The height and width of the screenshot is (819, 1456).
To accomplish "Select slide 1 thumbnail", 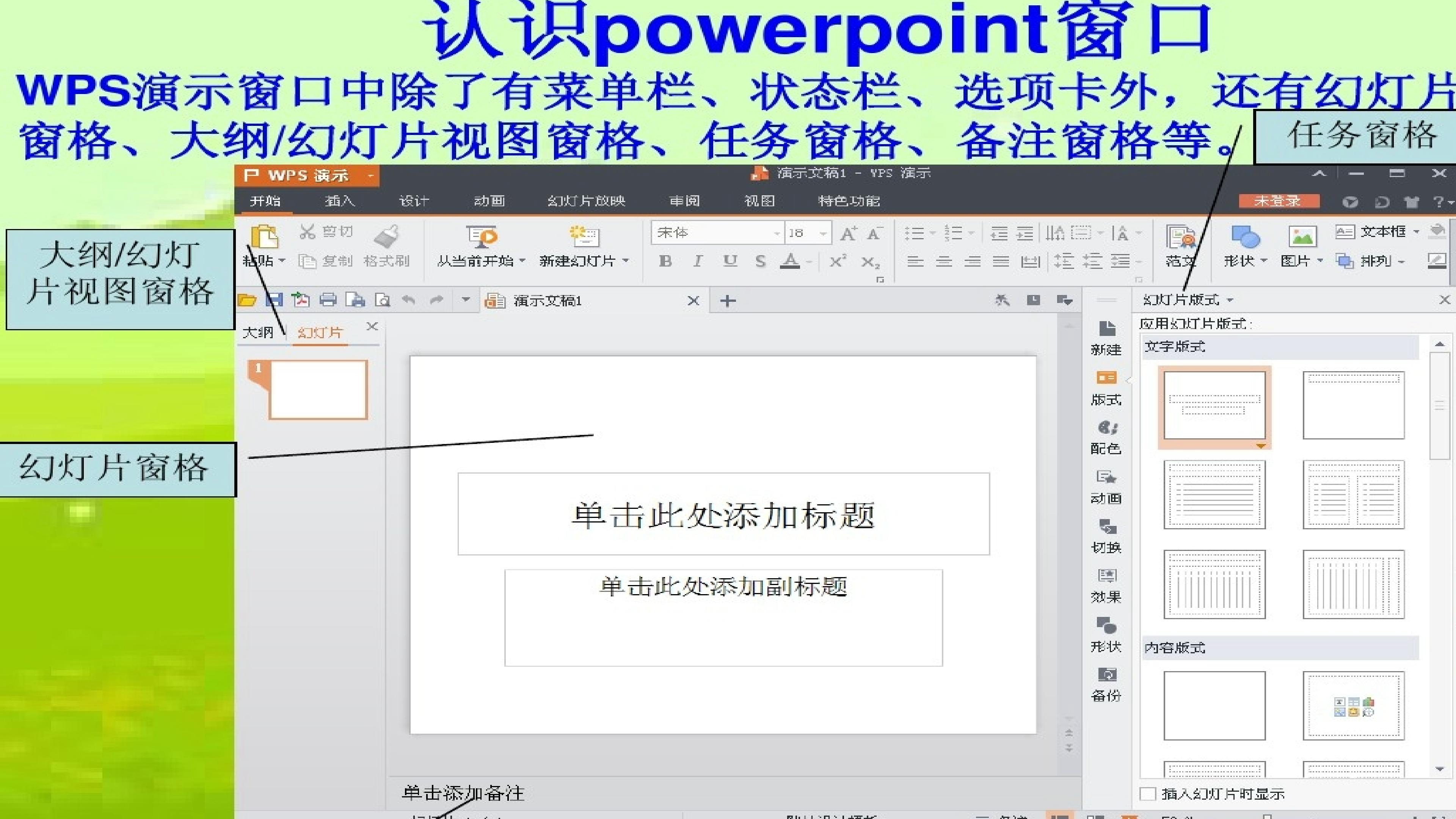I will click(x=318, y=390).
